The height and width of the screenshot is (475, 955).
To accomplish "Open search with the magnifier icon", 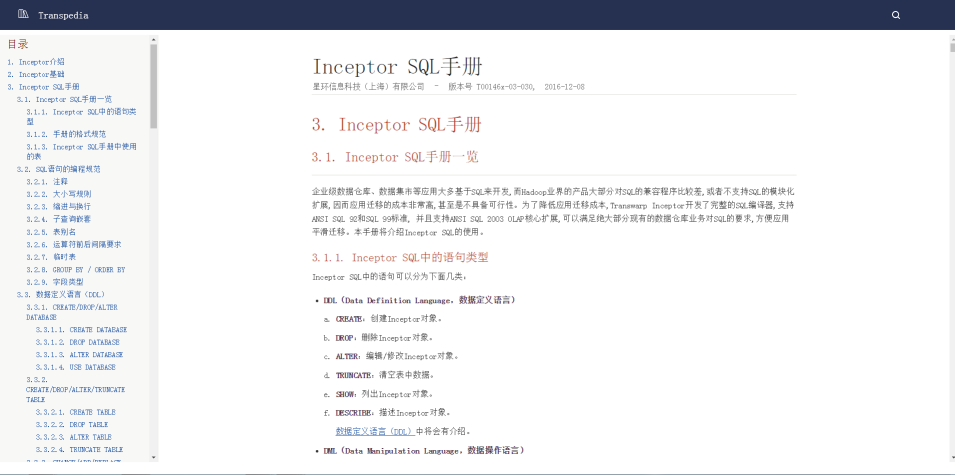I will tap(896, 15).
